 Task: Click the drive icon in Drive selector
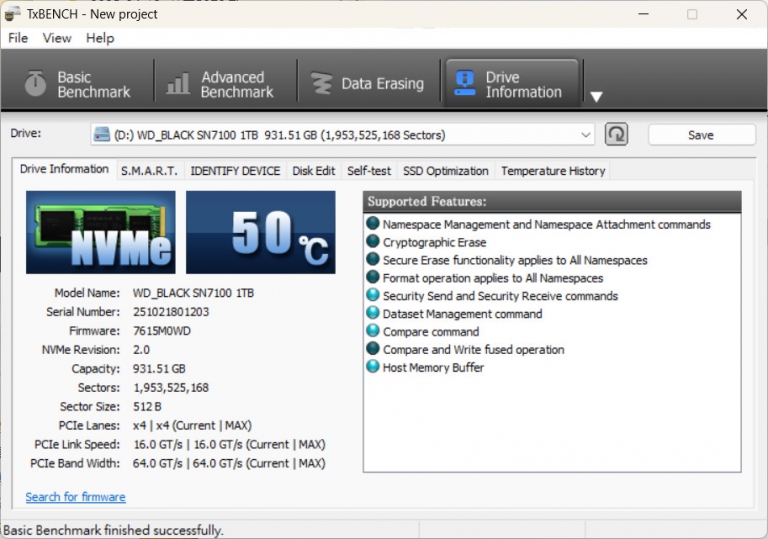click(x=102, y=134)
